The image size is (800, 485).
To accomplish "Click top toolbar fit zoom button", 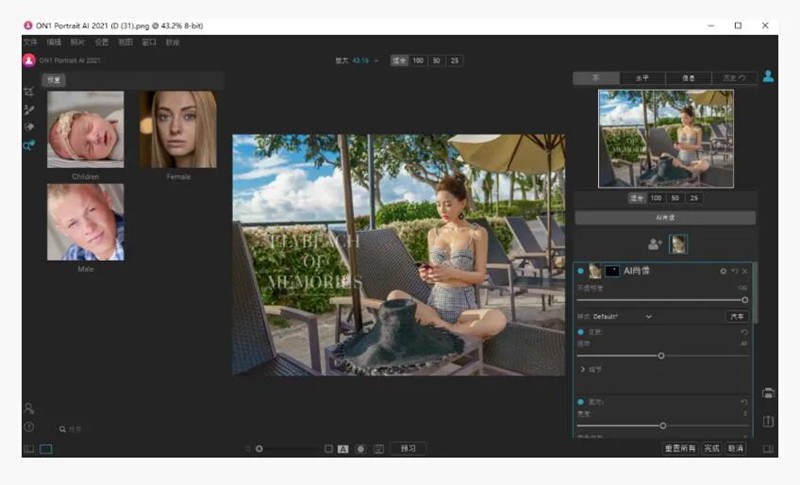I will point(399,61).
